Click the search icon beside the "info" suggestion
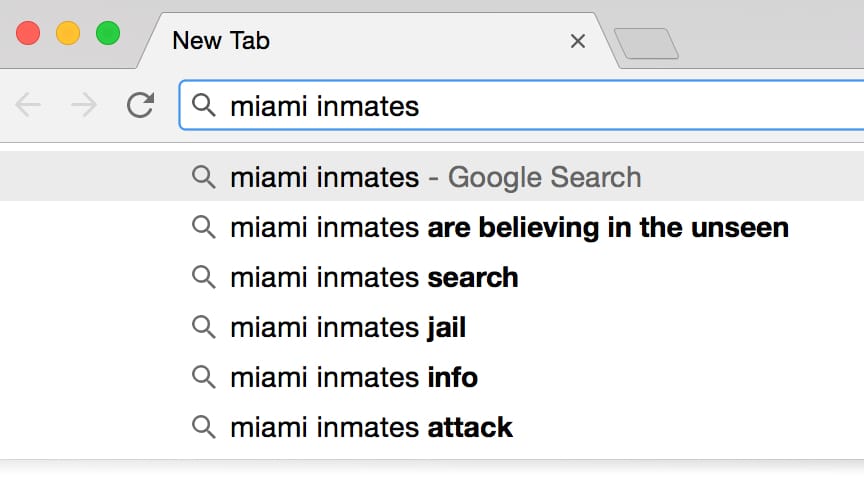Screen dimensions: 864x484 (x=204, y=377)
